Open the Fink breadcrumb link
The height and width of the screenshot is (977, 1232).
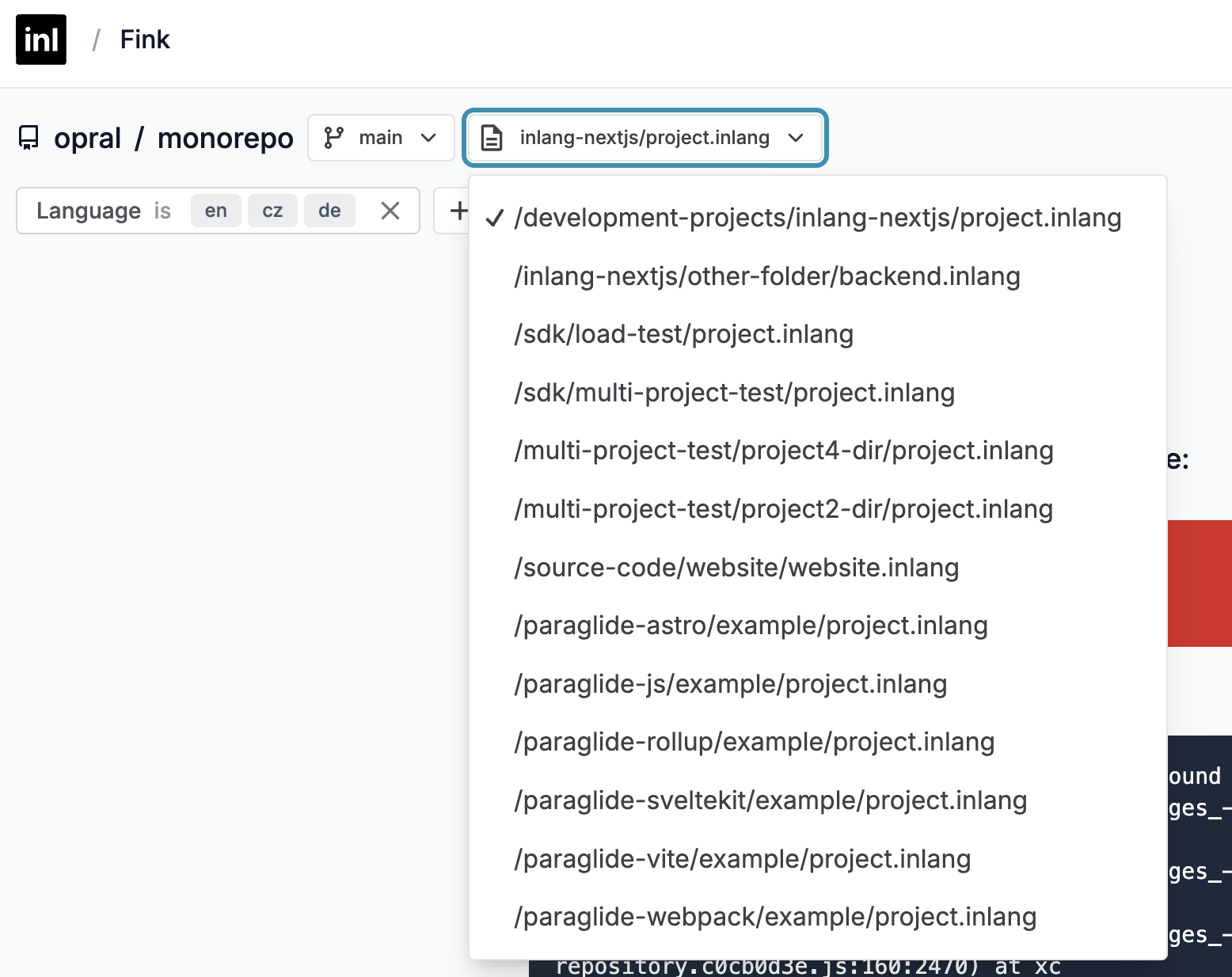point(145,40)
